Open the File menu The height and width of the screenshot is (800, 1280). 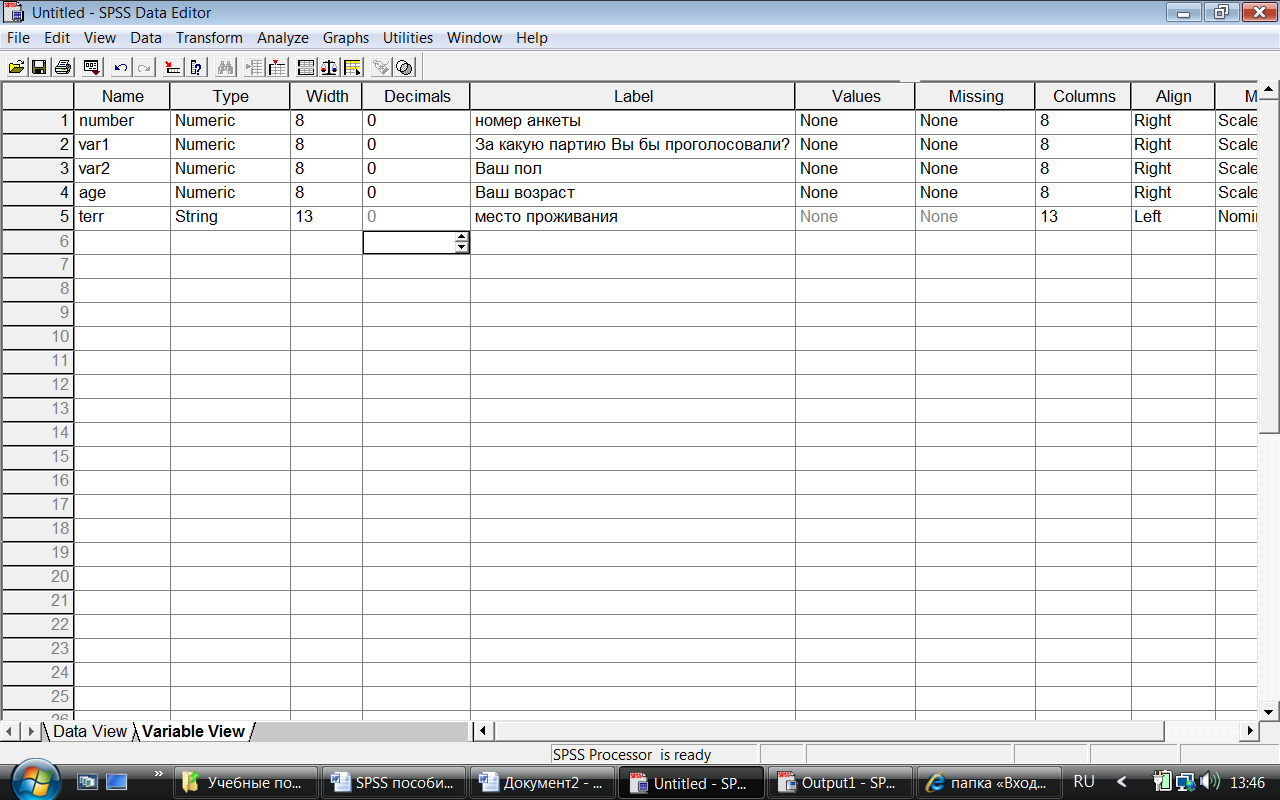(x=18, y=38)
